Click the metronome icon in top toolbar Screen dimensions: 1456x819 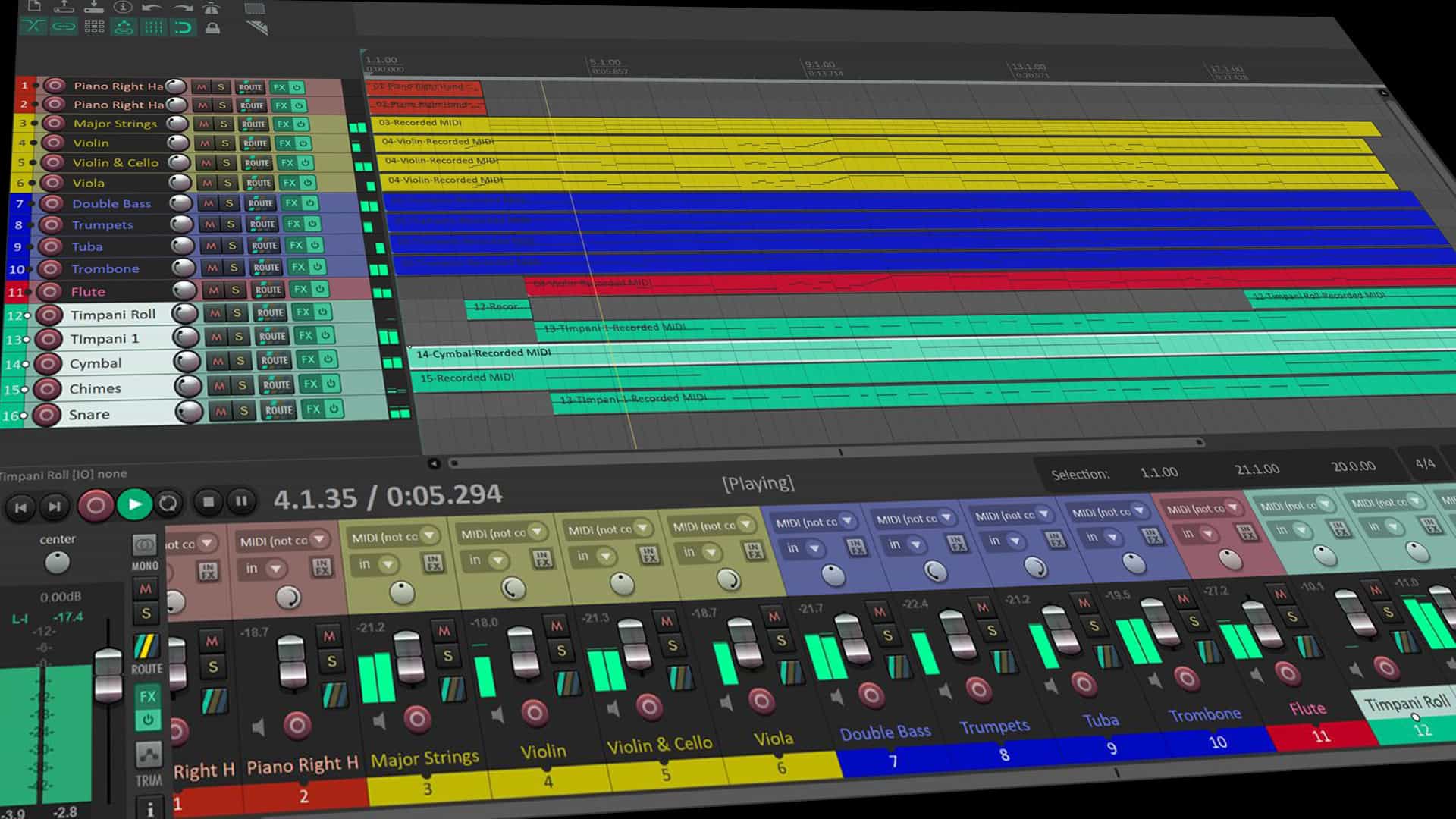pyautogui.click(x=212, y=8)
